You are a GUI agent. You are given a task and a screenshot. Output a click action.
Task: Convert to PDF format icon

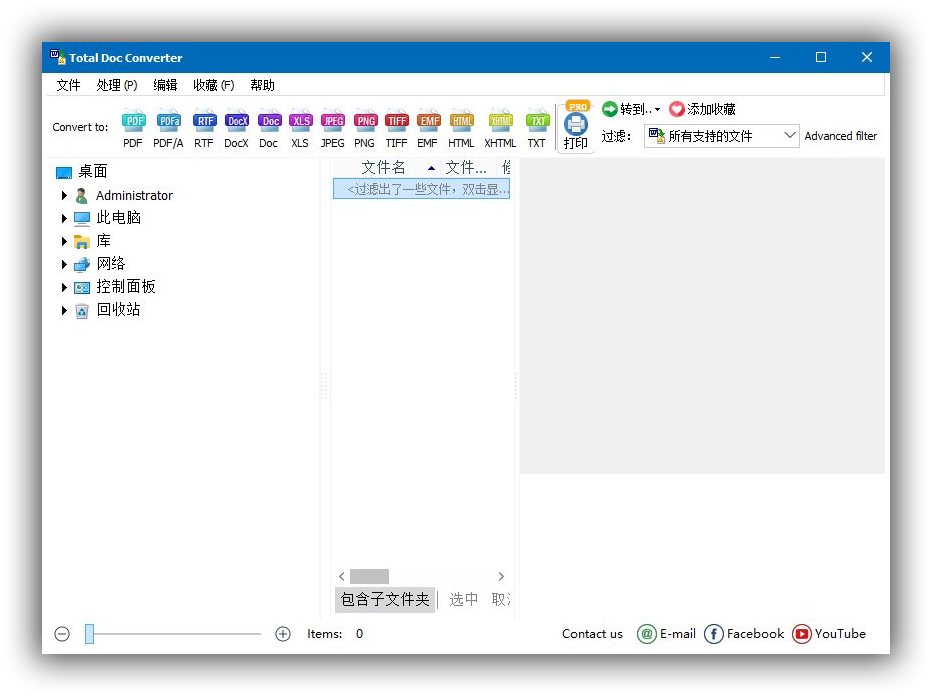click(133, 128)
